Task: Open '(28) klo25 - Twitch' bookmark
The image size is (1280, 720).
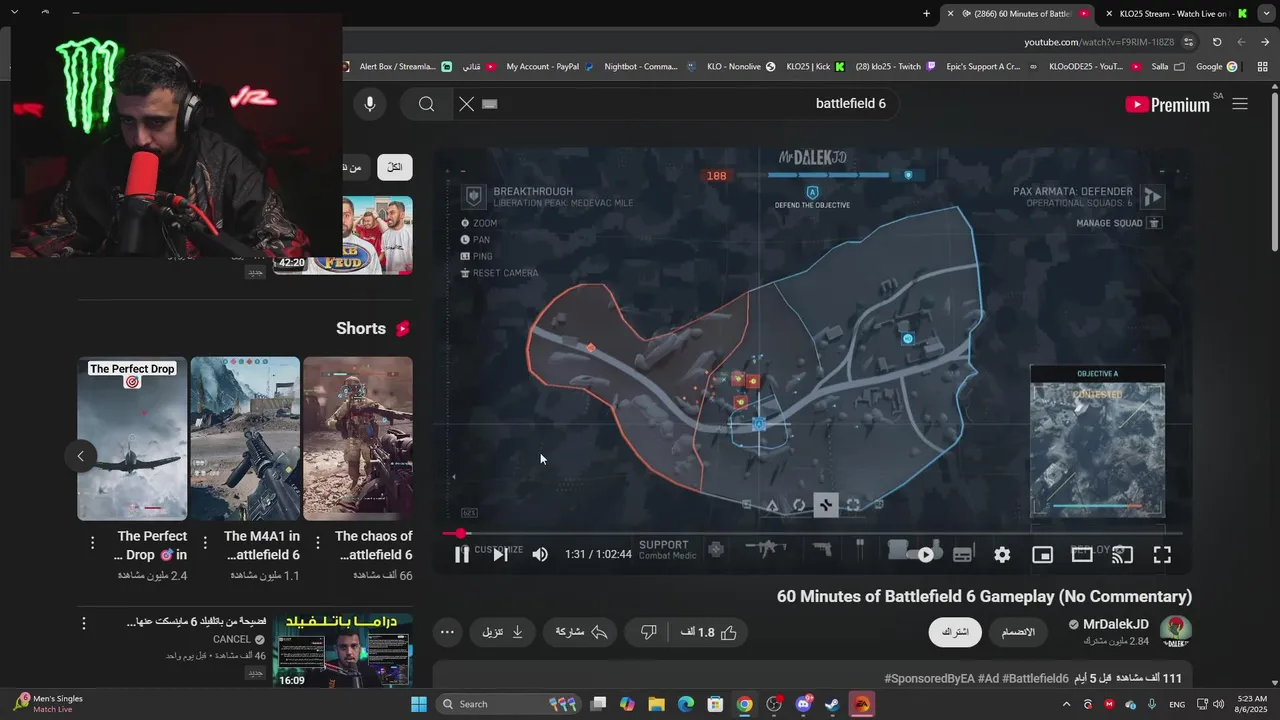Action: pyautogui.click(x=896, y=67)
